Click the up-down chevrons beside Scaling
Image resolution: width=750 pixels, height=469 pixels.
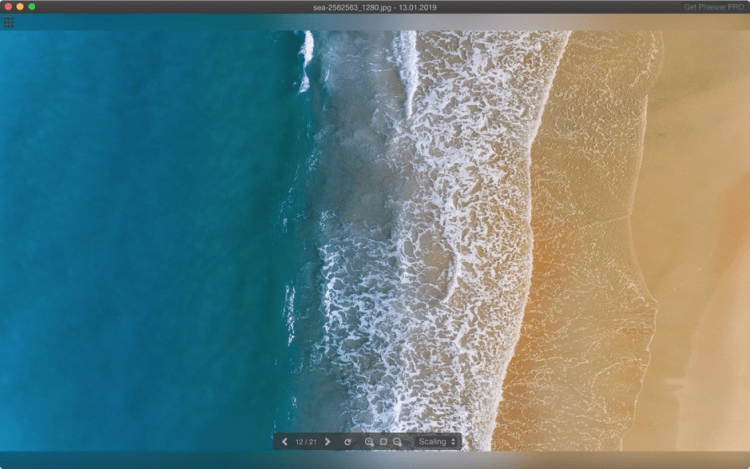pyautogui.click(x=453, y=441)
